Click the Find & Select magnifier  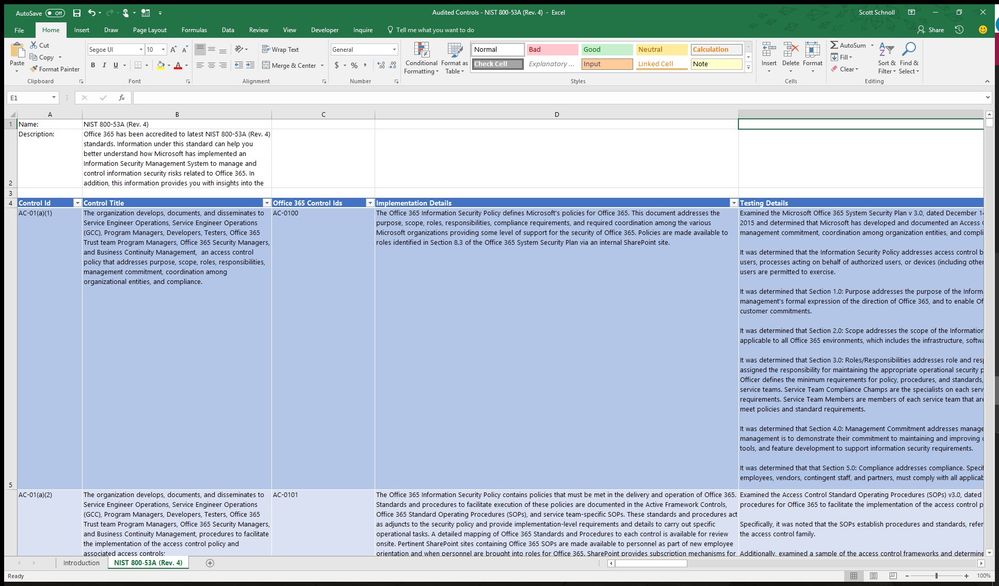point(909,50)
